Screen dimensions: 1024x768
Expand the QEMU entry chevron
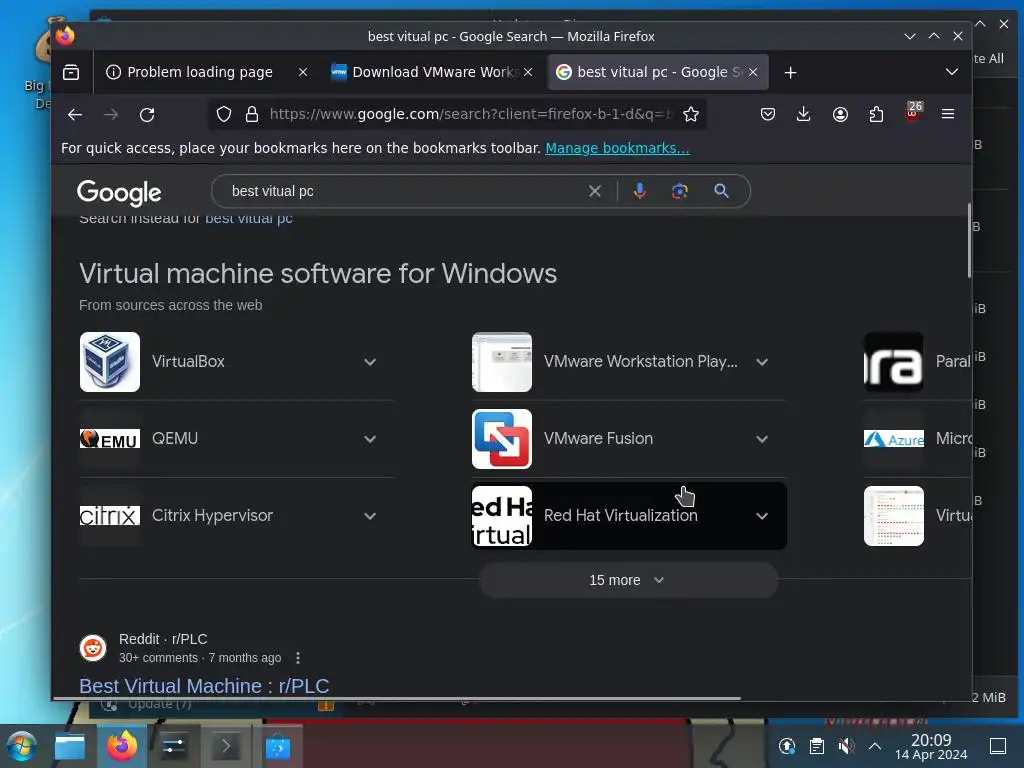[x=370, y=439]
